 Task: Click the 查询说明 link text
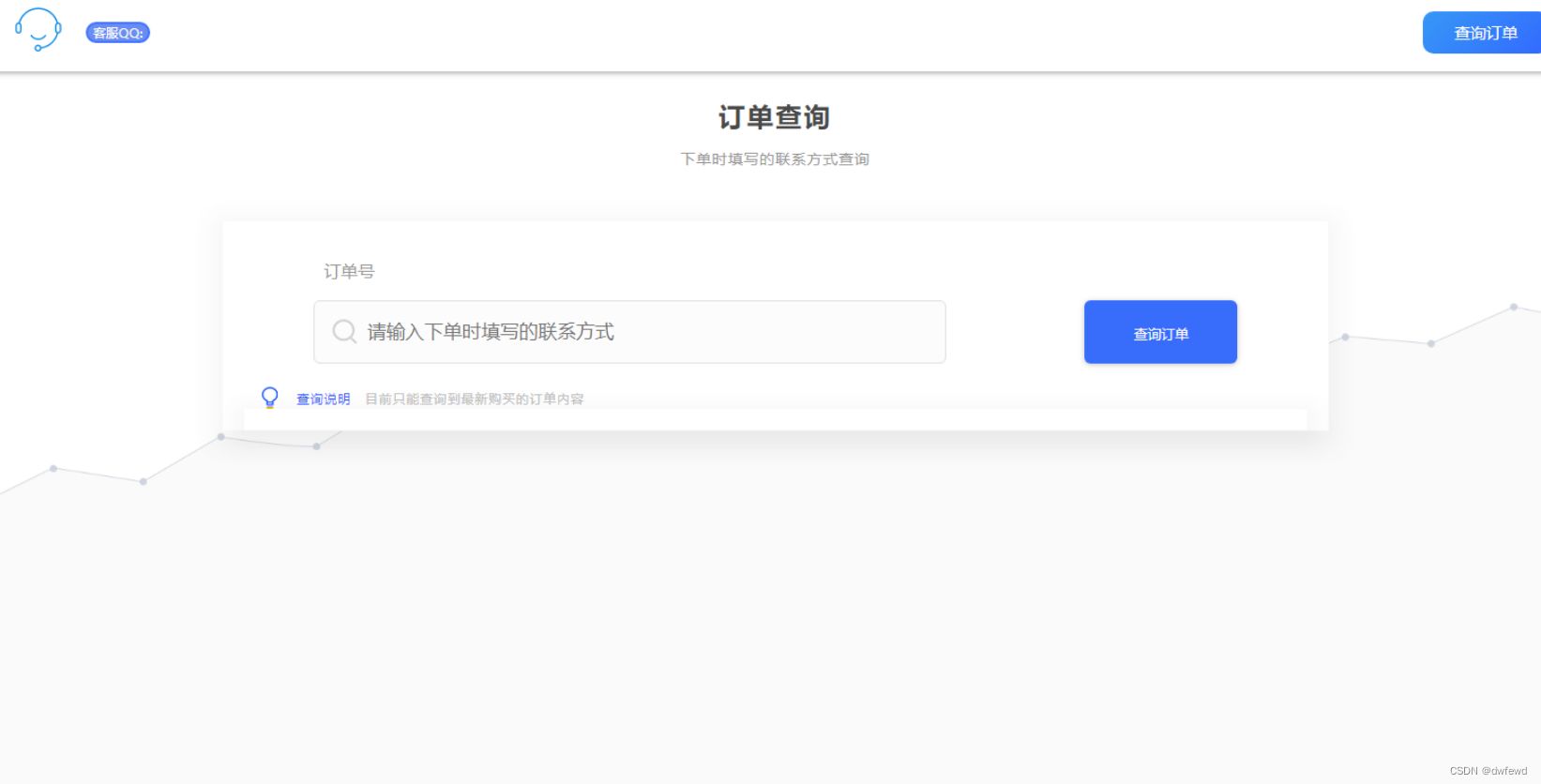tap(324, 400)
